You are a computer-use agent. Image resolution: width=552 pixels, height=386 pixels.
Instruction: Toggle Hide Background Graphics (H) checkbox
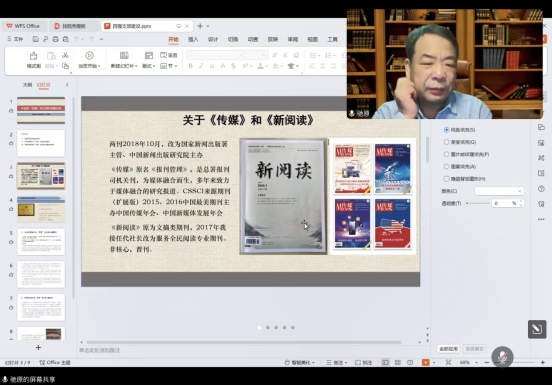tap(446, 179)
